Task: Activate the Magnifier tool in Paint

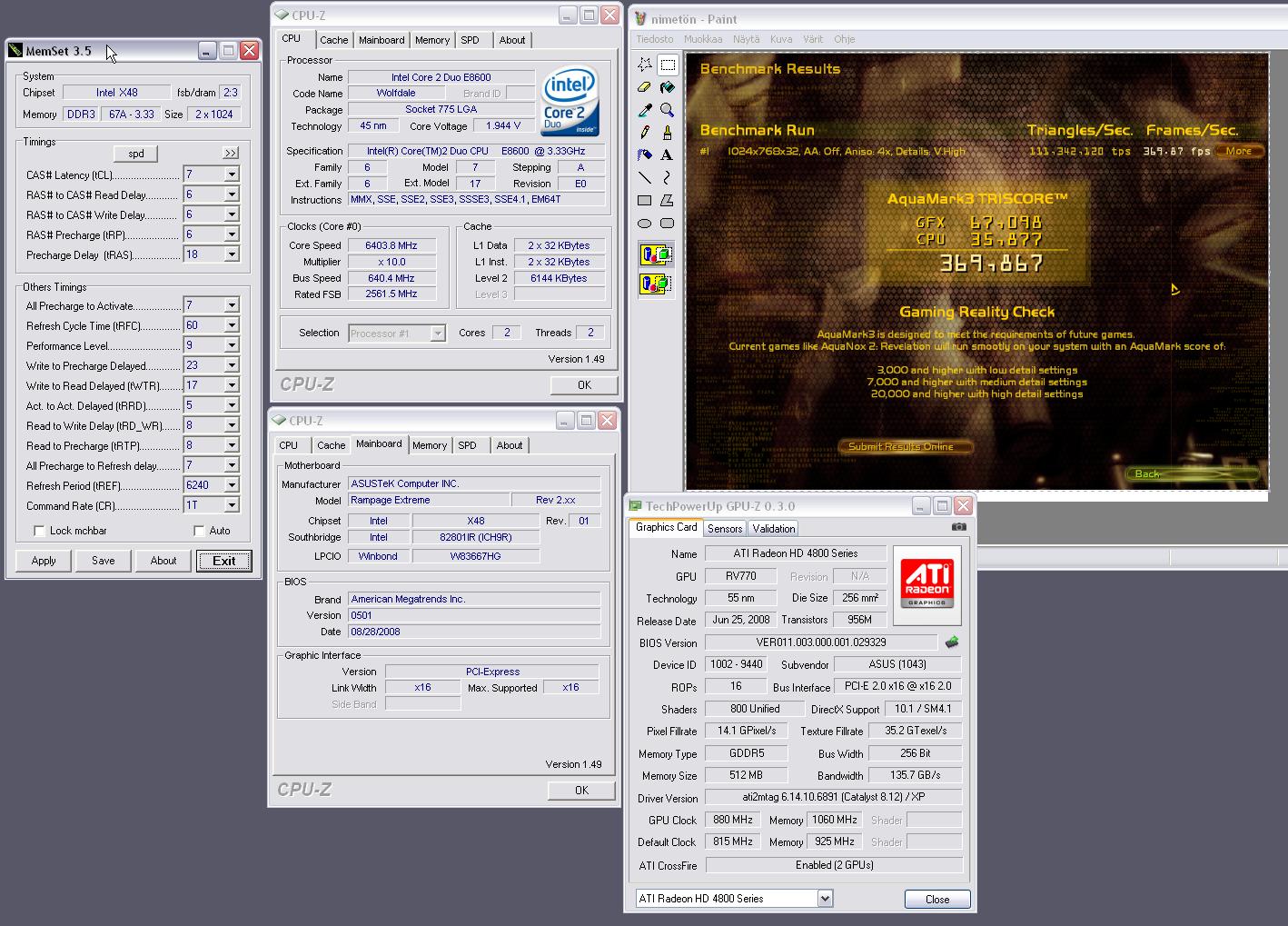Action: click(668, 110)
